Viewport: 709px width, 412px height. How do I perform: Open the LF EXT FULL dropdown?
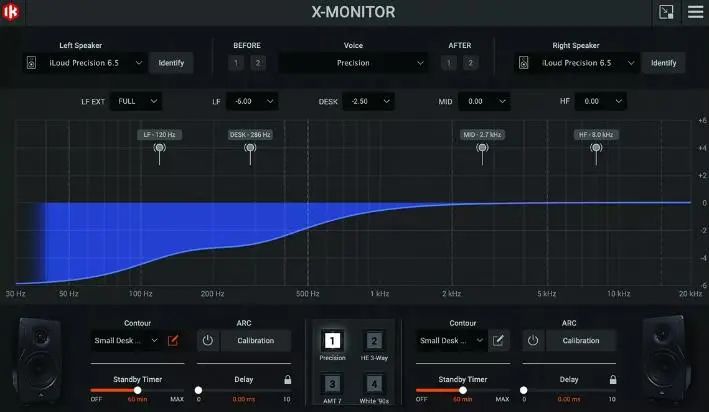(x=137, y=101)
